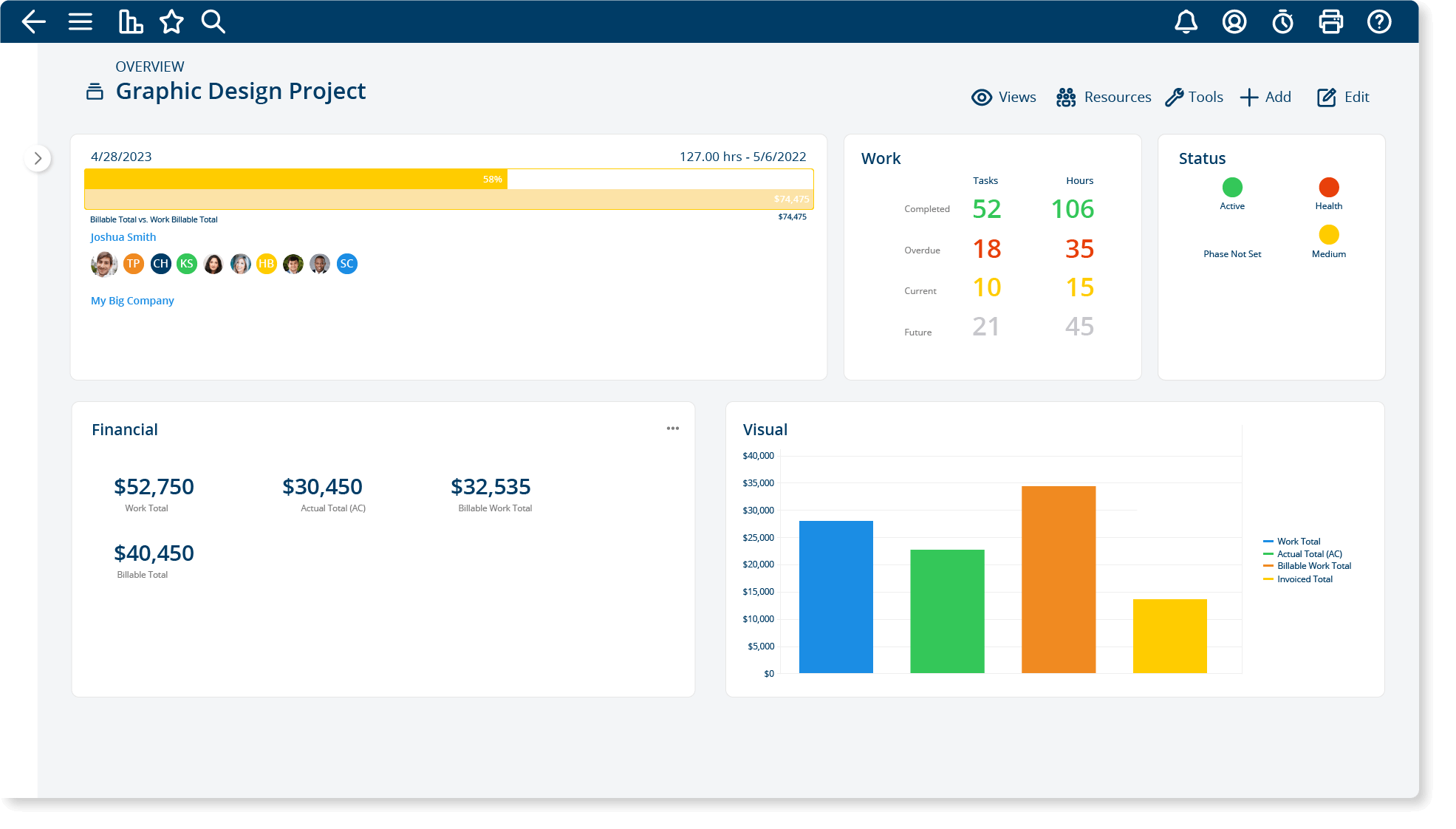The height and width of the screenshot is (829, 1456).
Task: Click the back arrow in the header
Action: (x=33, y=22)
